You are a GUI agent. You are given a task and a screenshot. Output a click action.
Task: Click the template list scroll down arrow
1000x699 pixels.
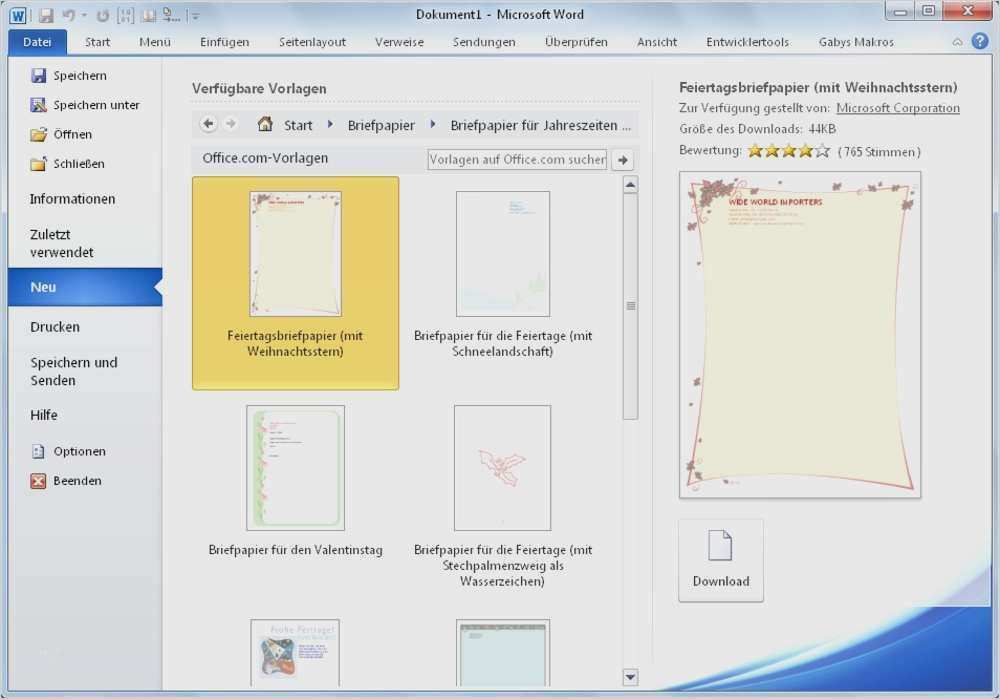(x=630, y=677)
